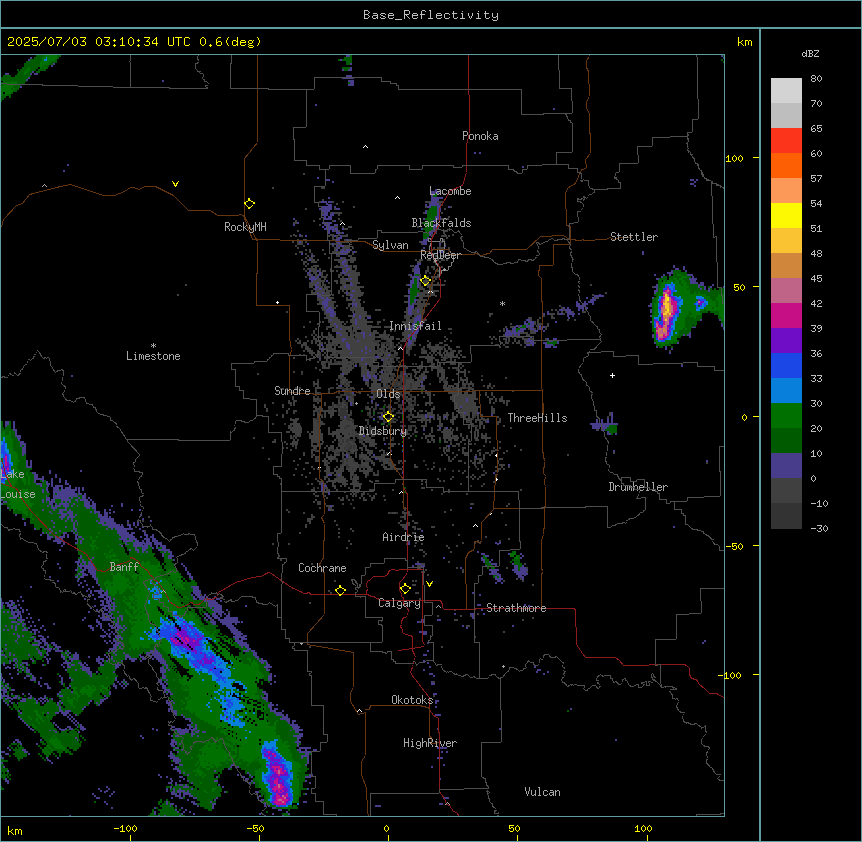Click the yellow marker above Calgary label

pyautogui.click(x=405, y=589)
